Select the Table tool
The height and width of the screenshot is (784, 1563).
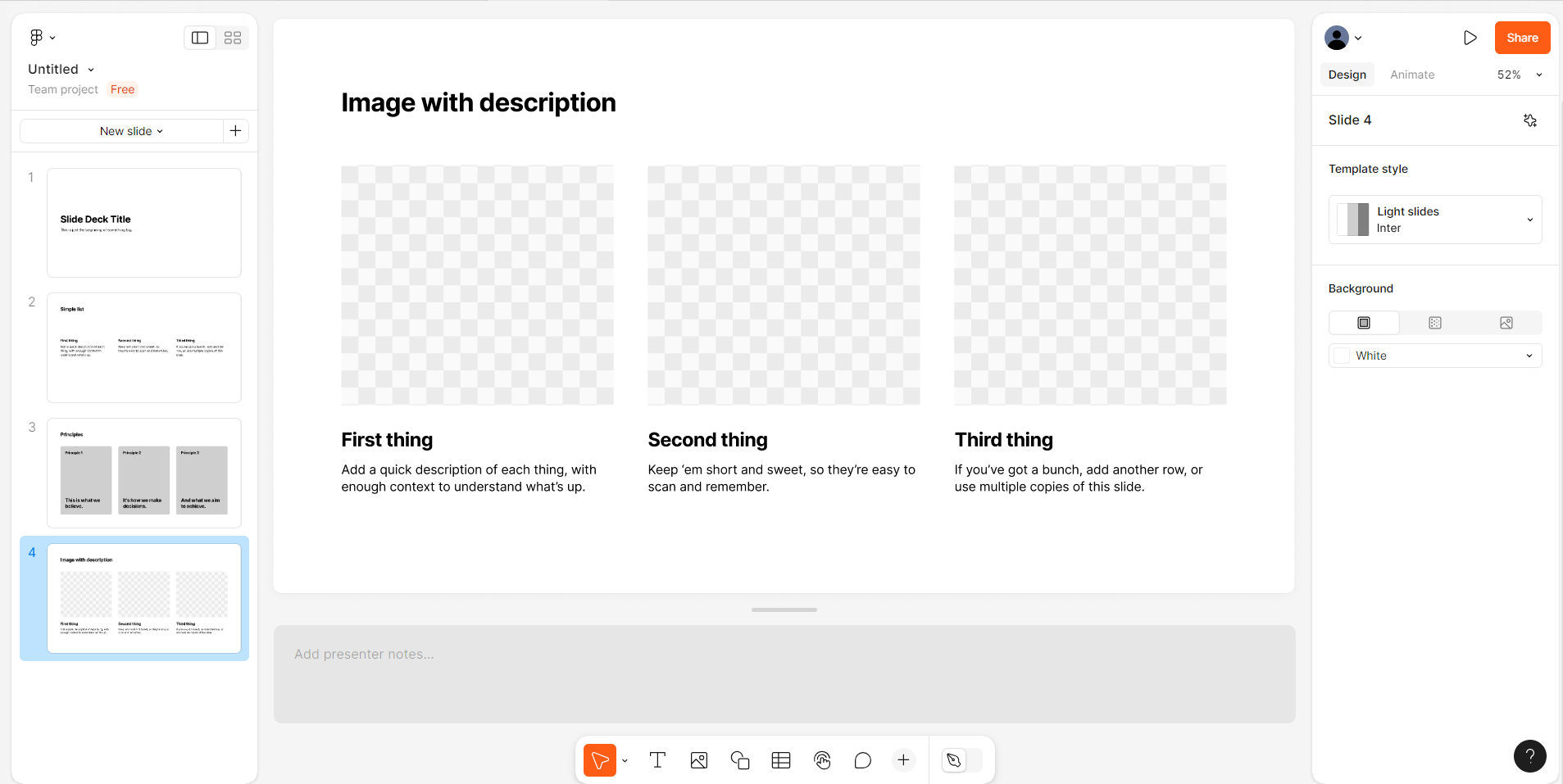781,760
